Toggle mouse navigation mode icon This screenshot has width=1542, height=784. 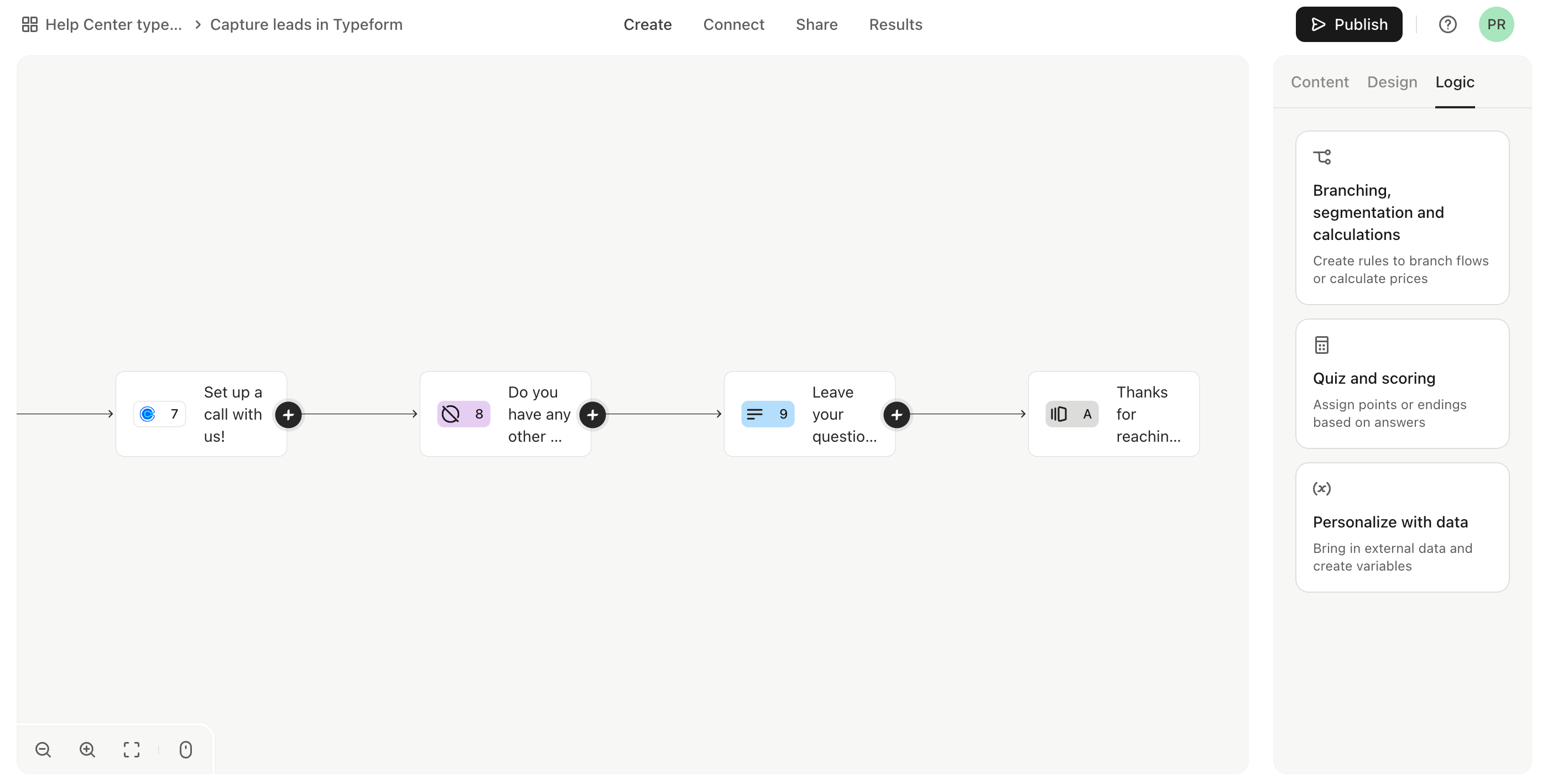pos(186,750)
